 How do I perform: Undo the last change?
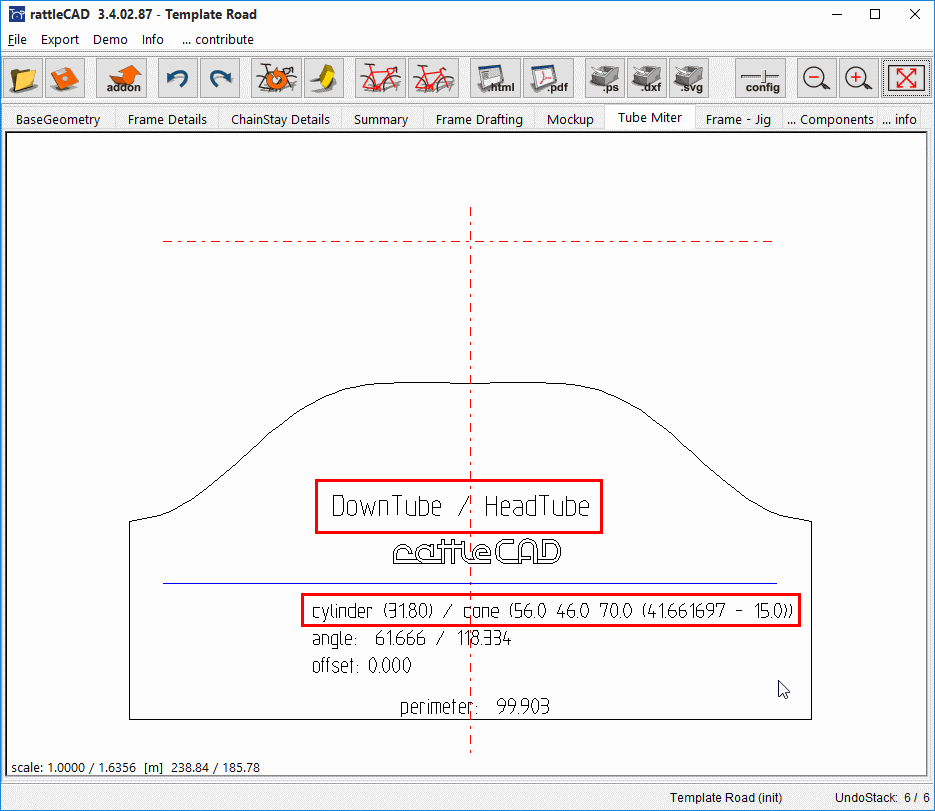pyautogui.click(x=178, y=78)
